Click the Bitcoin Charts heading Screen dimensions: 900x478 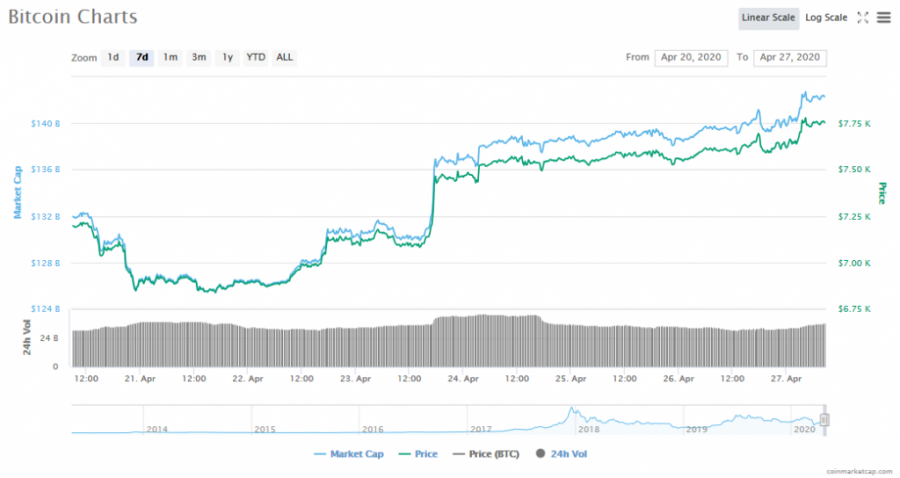point(73,17)
